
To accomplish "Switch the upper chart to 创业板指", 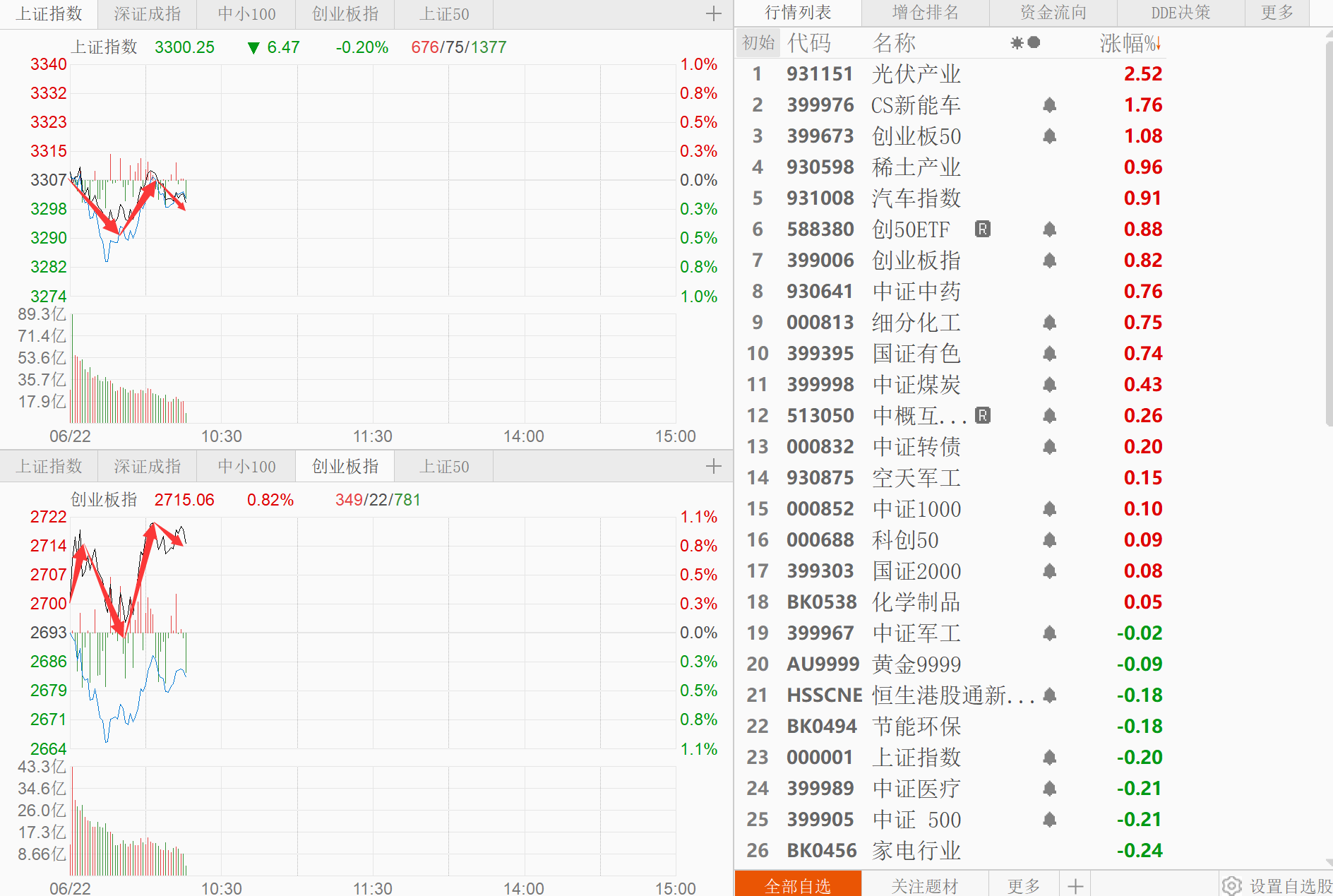I will pyautogui.click(x=345, y=14).
